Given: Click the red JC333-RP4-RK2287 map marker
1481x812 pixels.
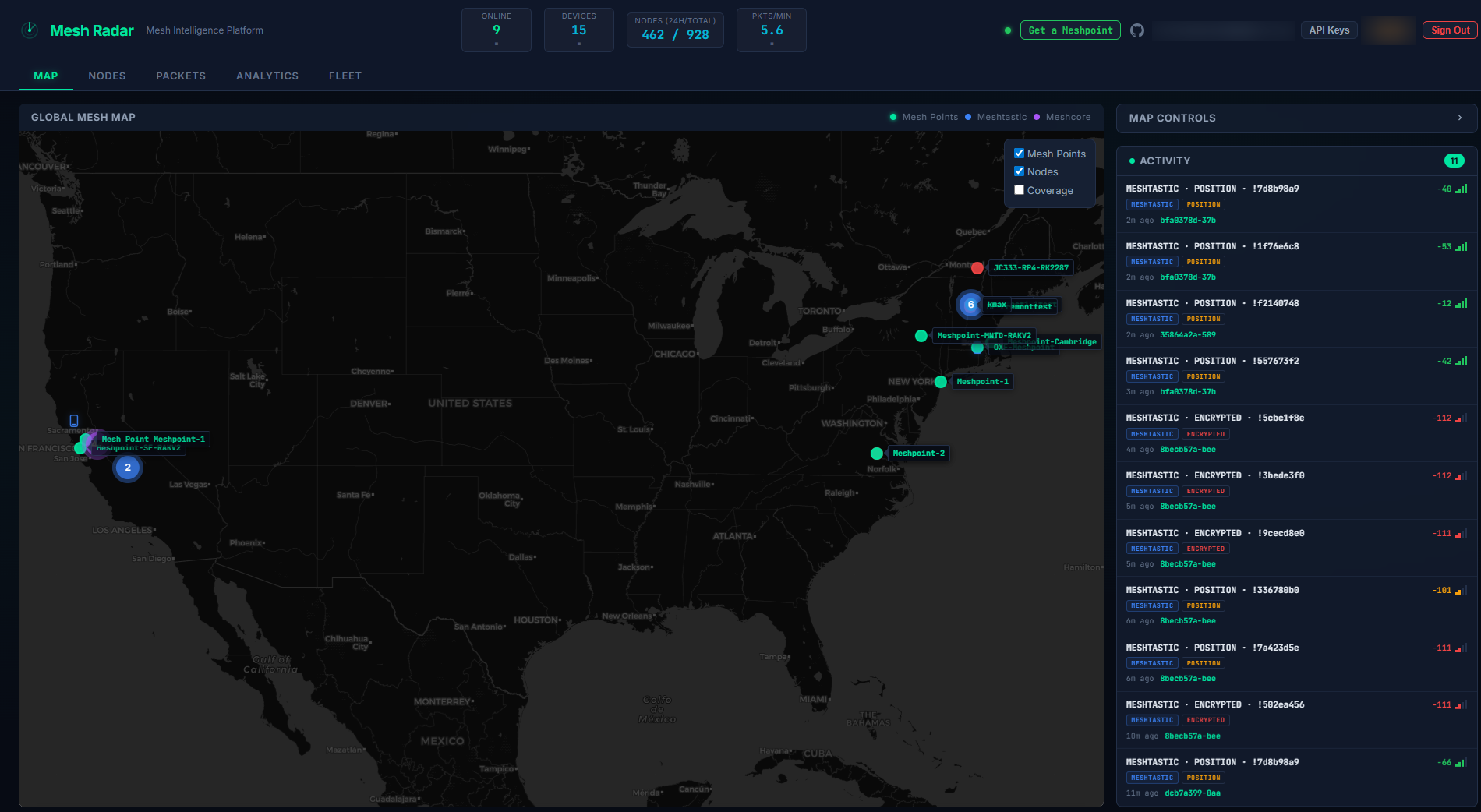Looking at the screenshot, I should click(x=977, y=268).
